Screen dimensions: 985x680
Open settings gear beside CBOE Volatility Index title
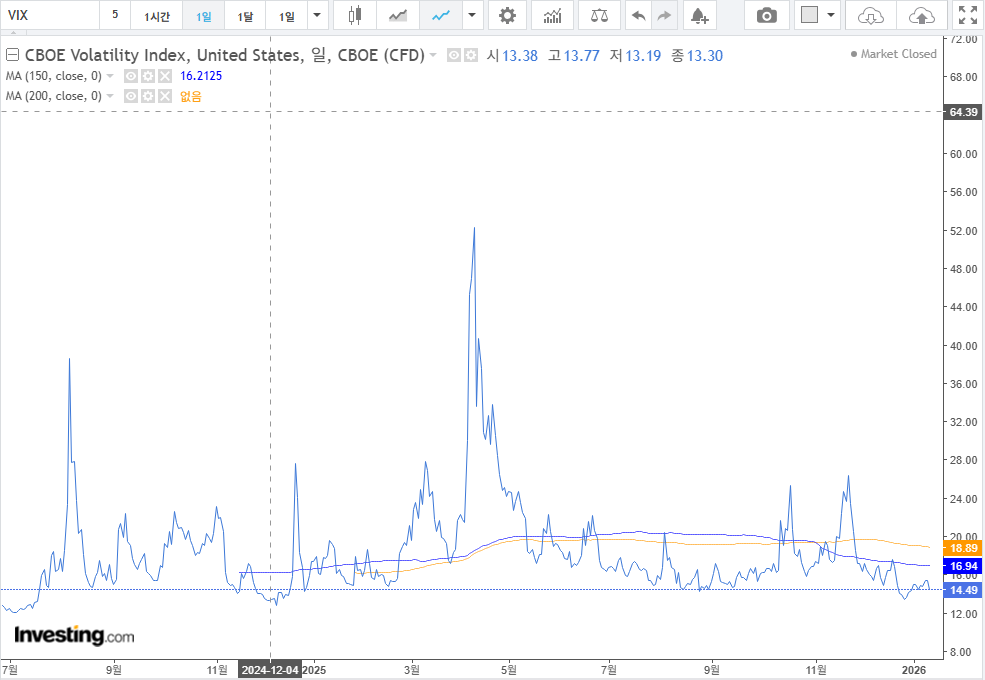coord(471,55)
